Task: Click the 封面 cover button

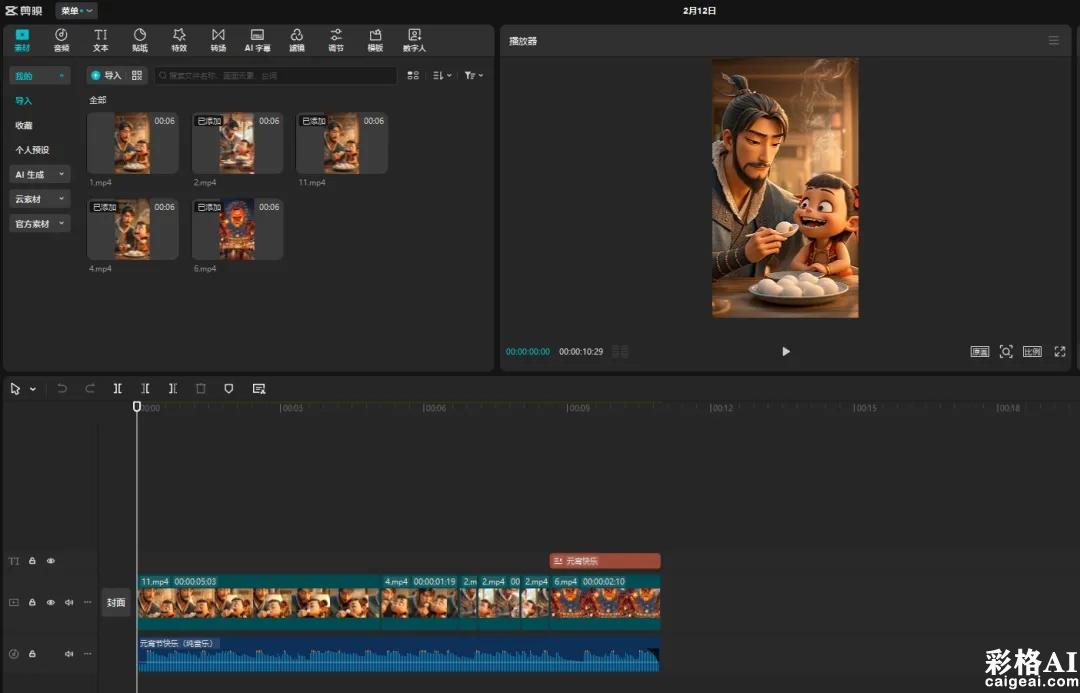Action: [x=116, y=602]
